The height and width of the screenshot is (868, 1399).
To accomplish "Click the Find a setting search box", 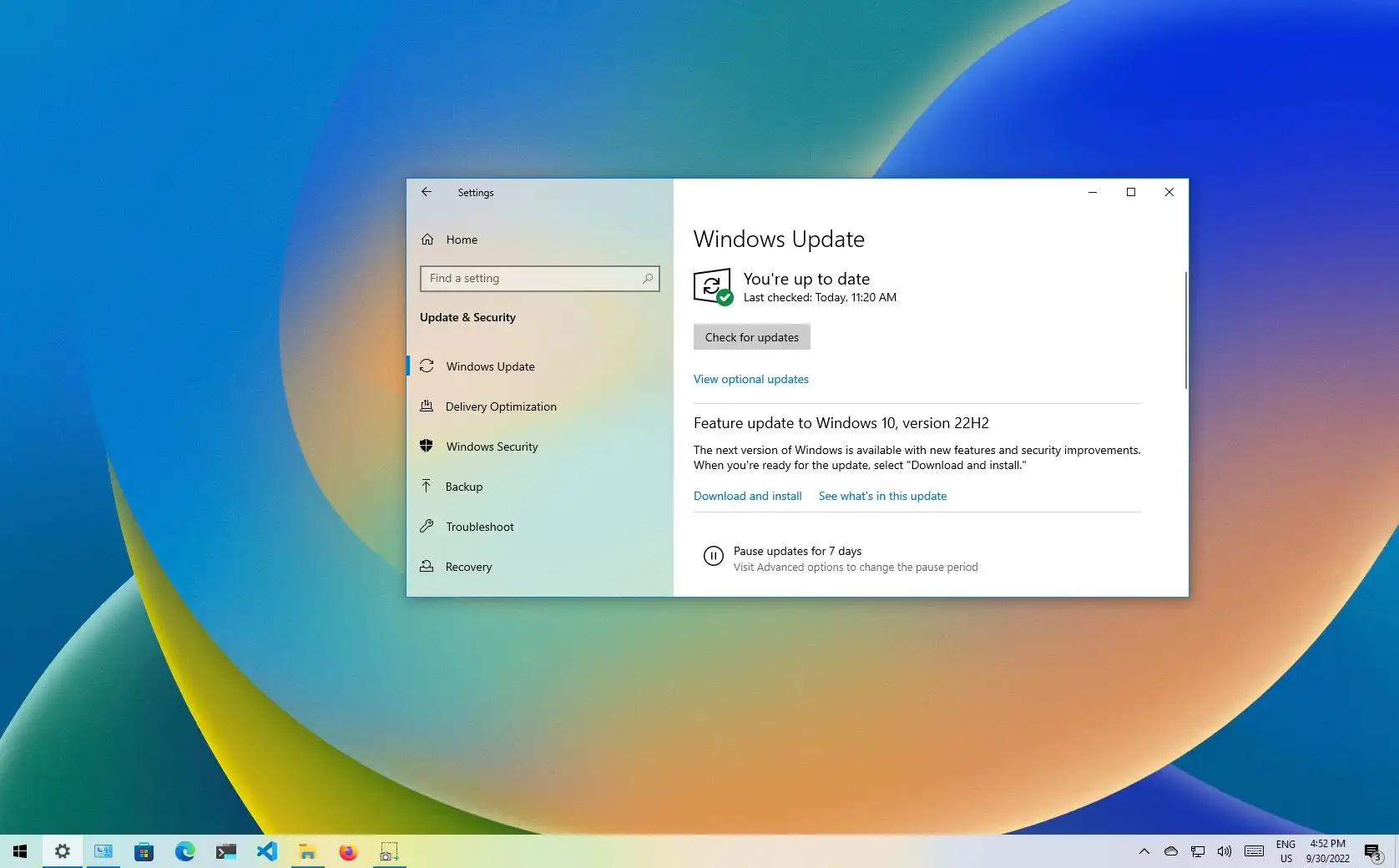I will [539, 278].
